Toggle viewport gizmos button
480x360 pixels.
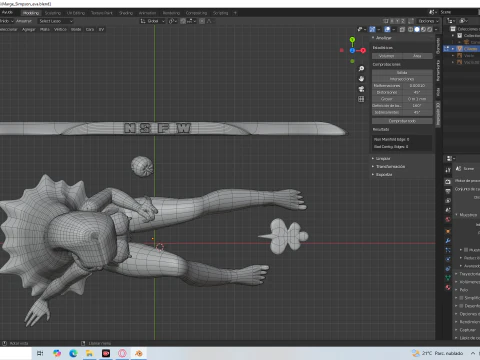point(372,29)
